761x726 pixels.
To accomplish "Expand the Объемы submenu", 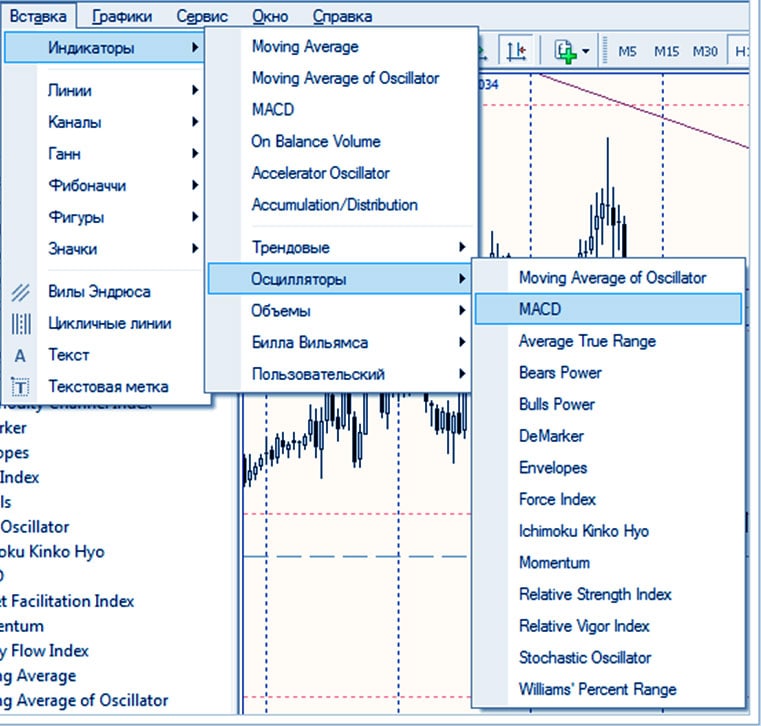I will (340, 311).
